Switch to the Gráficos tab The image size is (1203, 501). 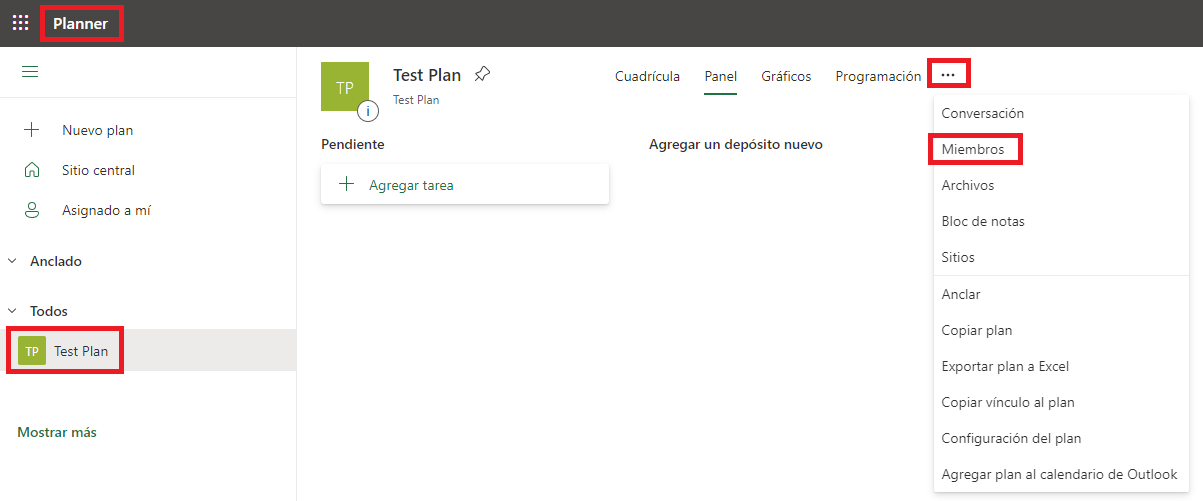click(x=786, y=76)
